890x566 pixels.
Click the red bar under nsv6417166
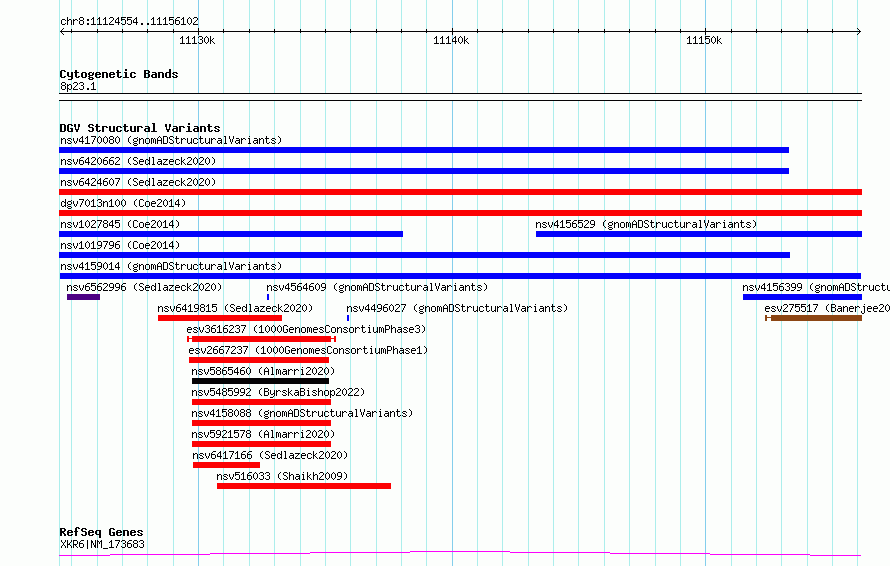click(x=226, y=466)
